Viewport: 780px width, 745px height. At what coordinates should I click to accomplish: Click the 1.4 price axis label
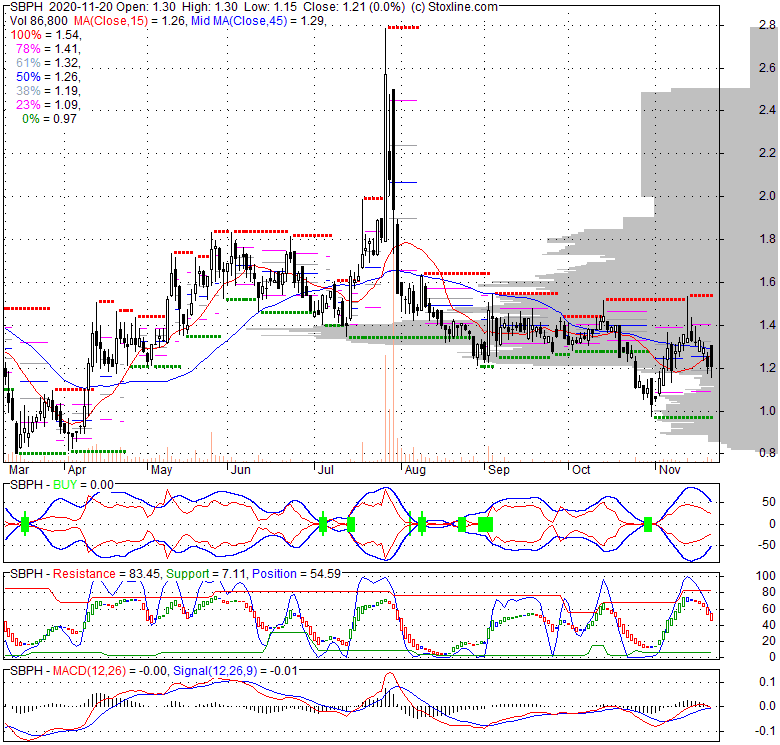pyautogui.click(x=767, y=325)
